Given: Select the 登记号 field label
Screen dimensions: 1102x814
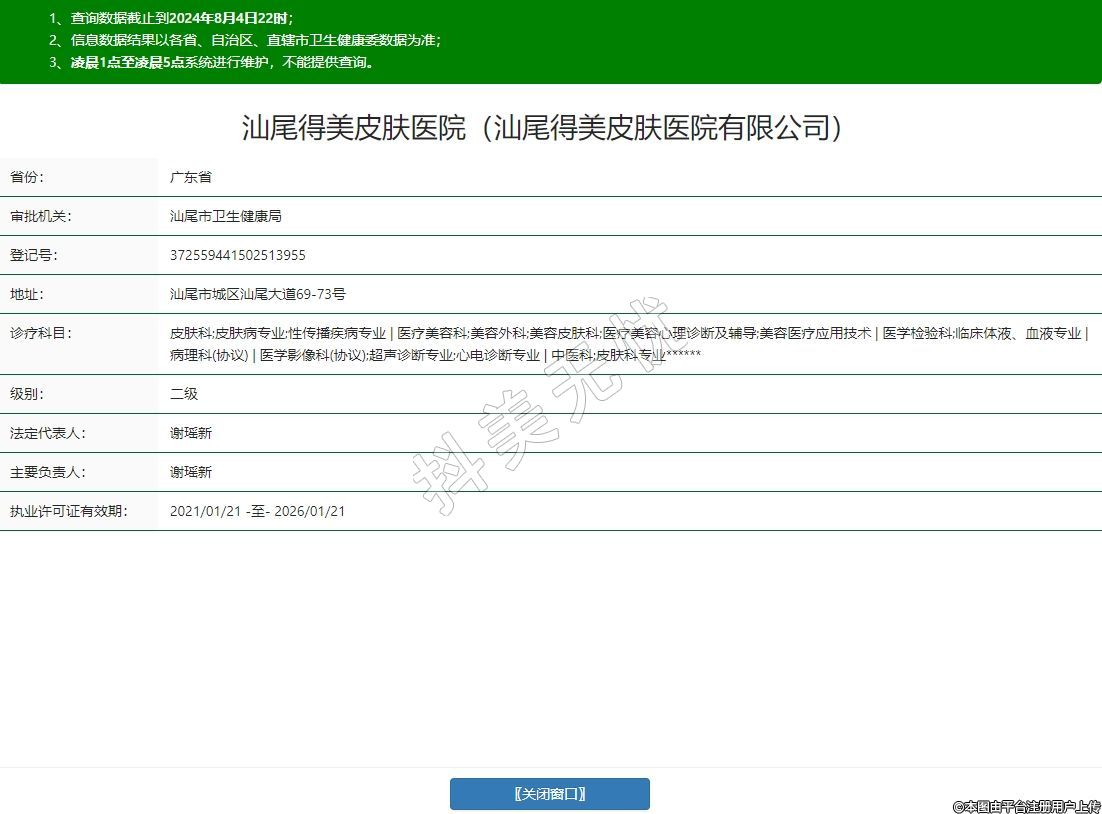Looking at the screenshot, I should coord(34,255).
